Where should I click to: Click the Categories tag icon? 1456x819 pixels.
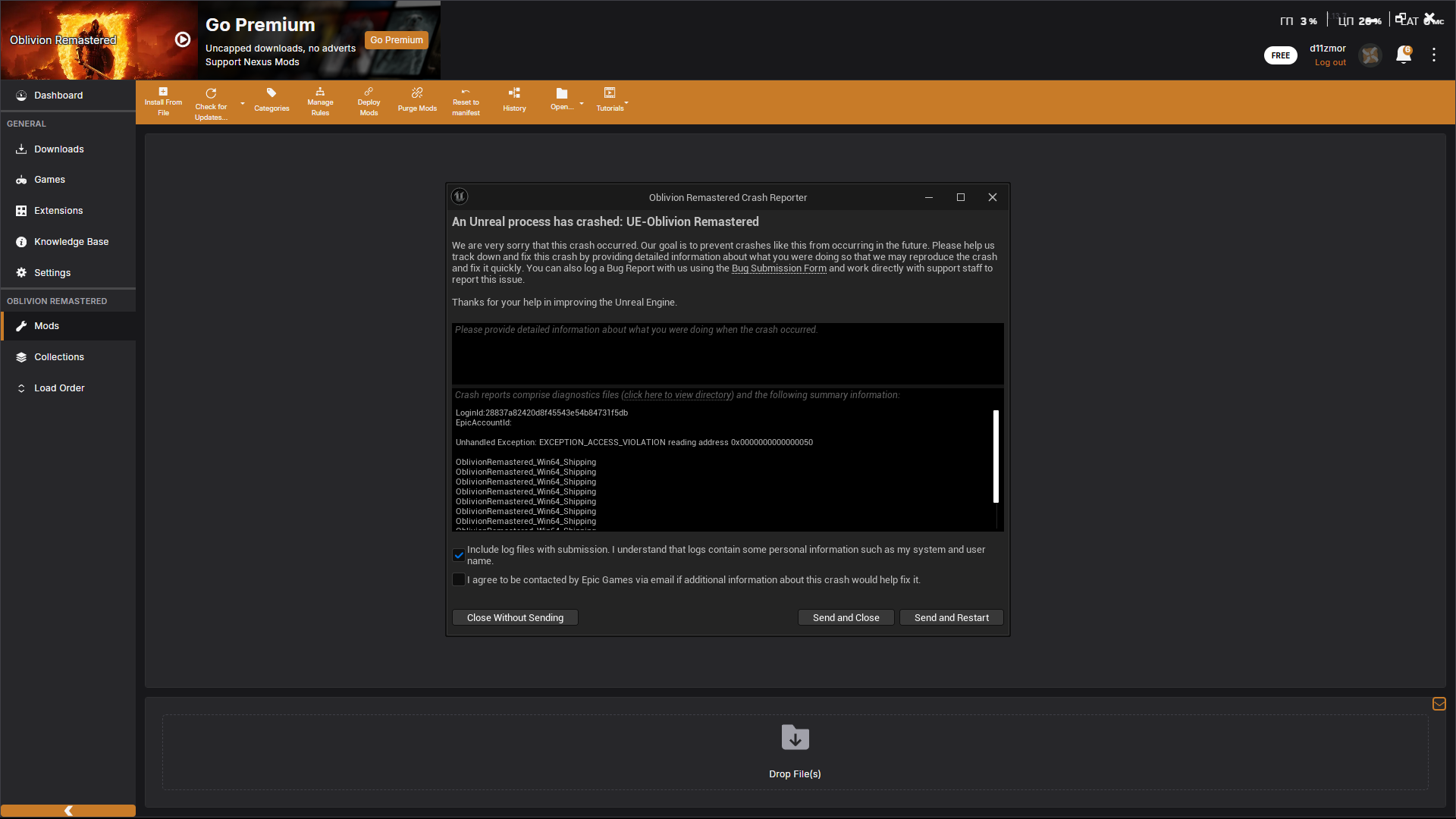click(x=271, y=93)
